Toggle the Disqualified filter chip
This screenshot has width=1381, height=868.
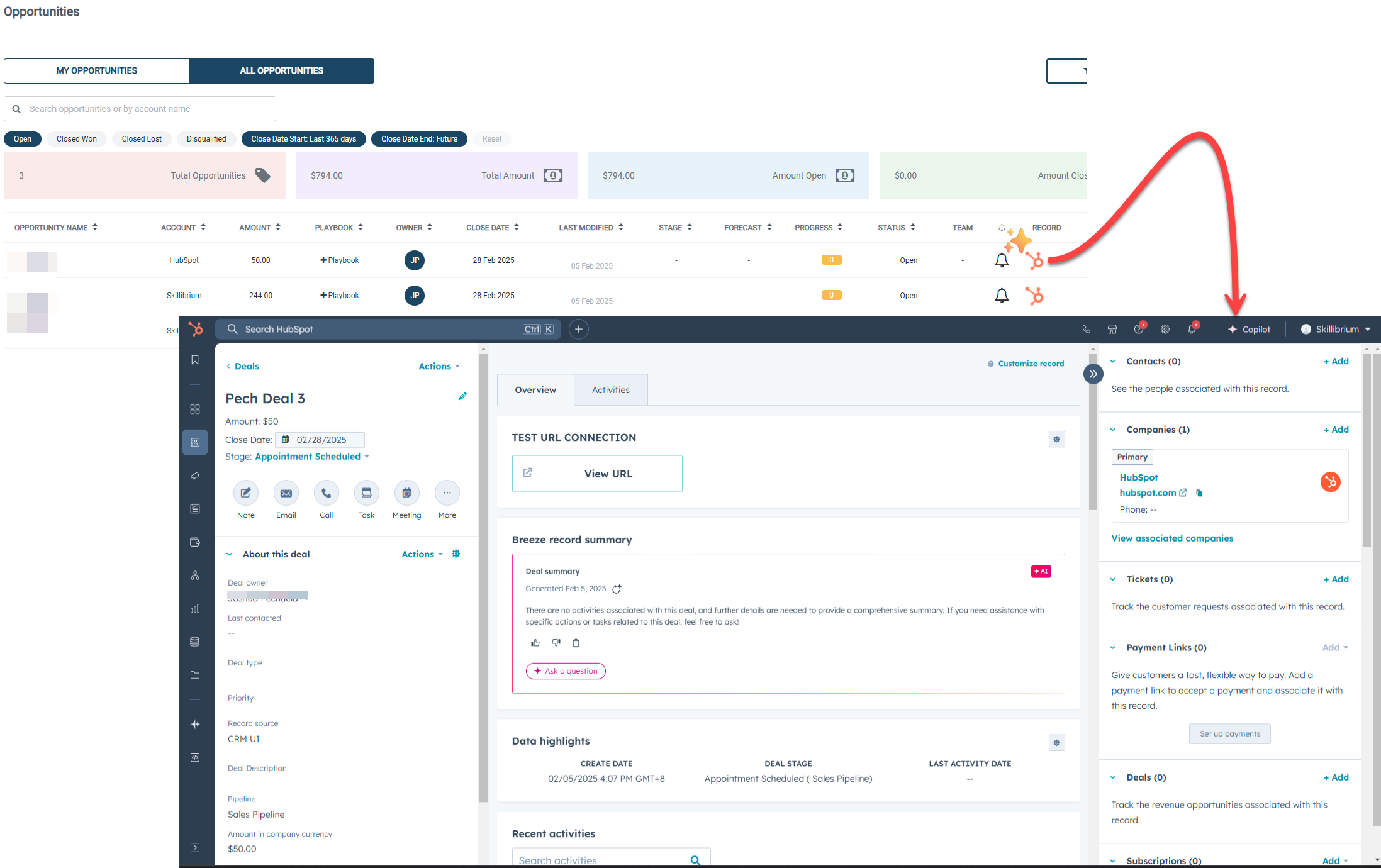pyautogui.click(x=206, y=139)
